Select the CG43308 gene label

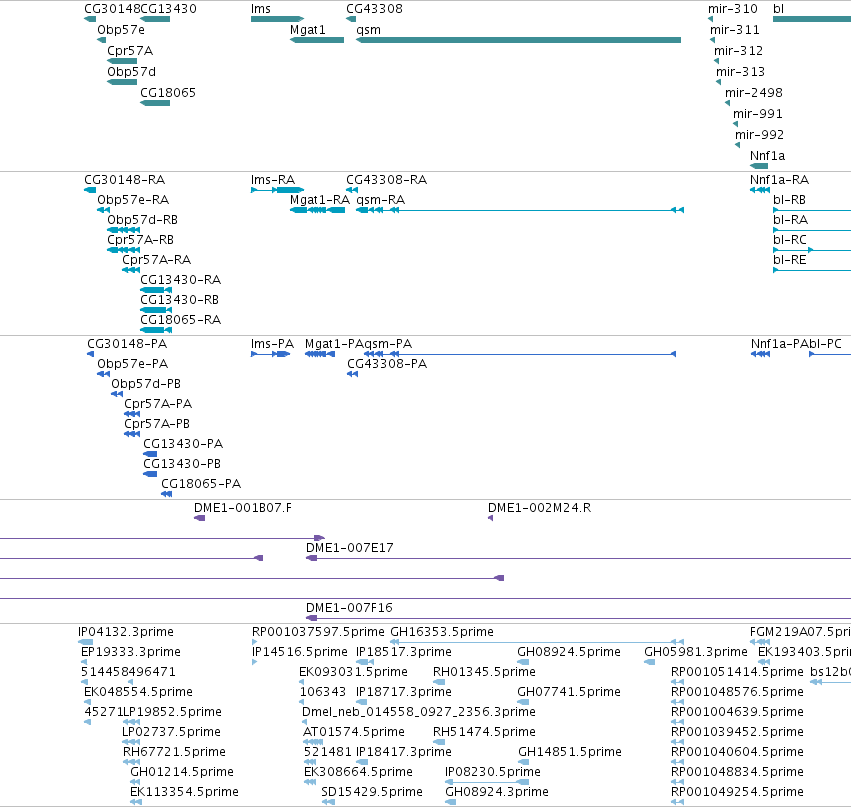[374, 9]
